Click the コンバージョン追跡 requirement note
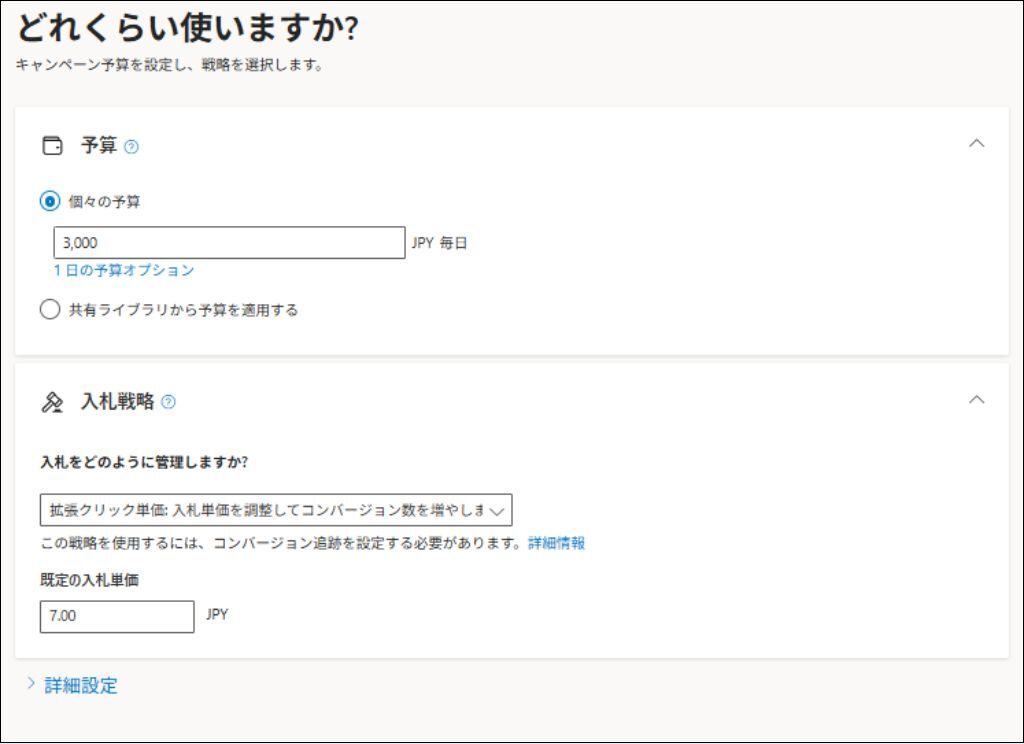The image size is (1024, 744). click(280, 543)
